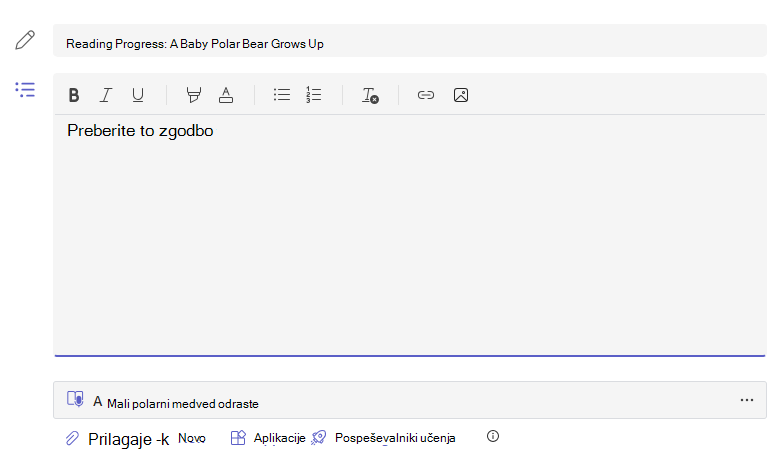Open the Reading Progress attachment icon
This screenshot has height=457, width=784.
[75, 399]
